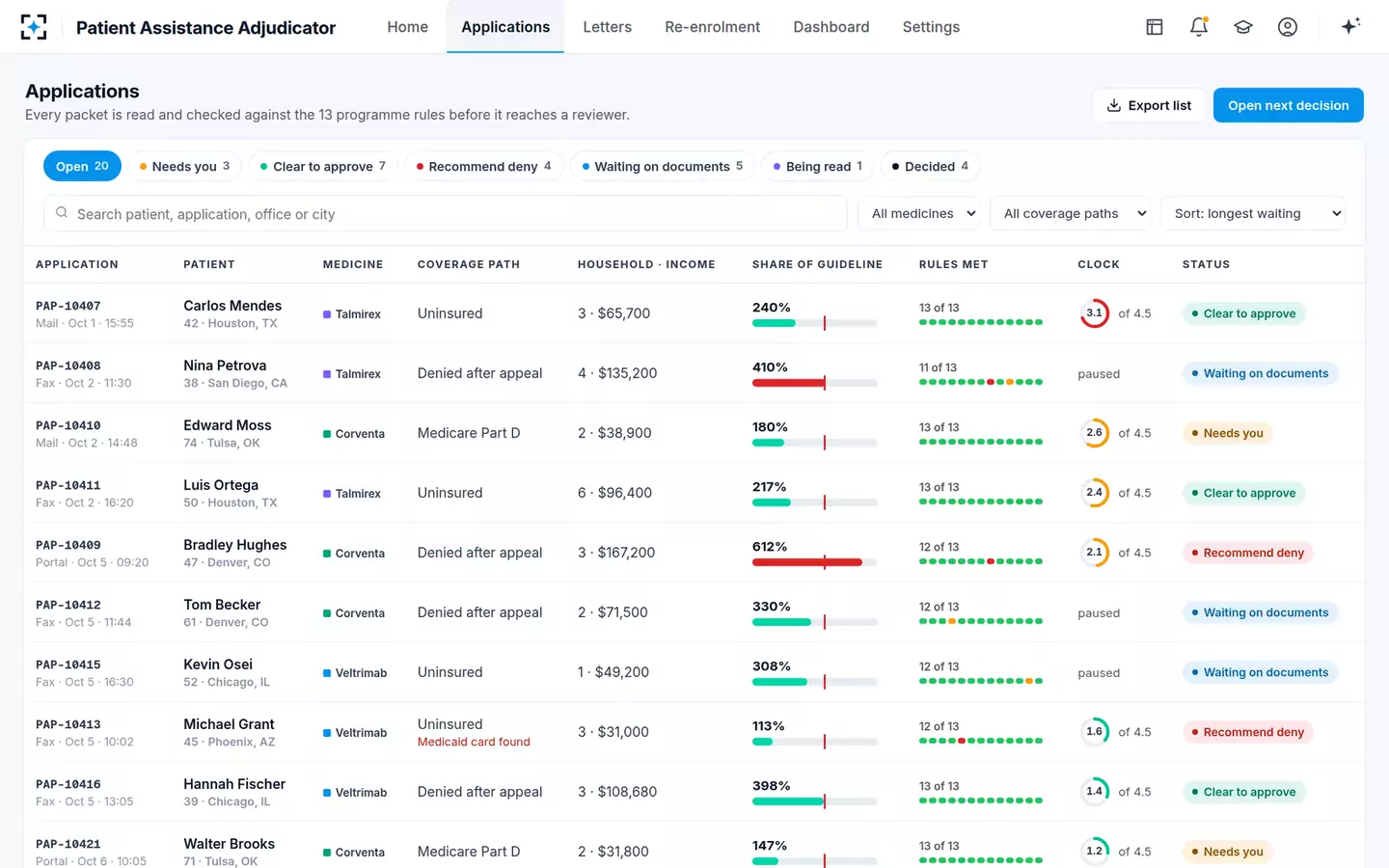Click the 2.6 clock ring for Edward Moss
The image size is (1389, 868).
(x=1094, y=433)
